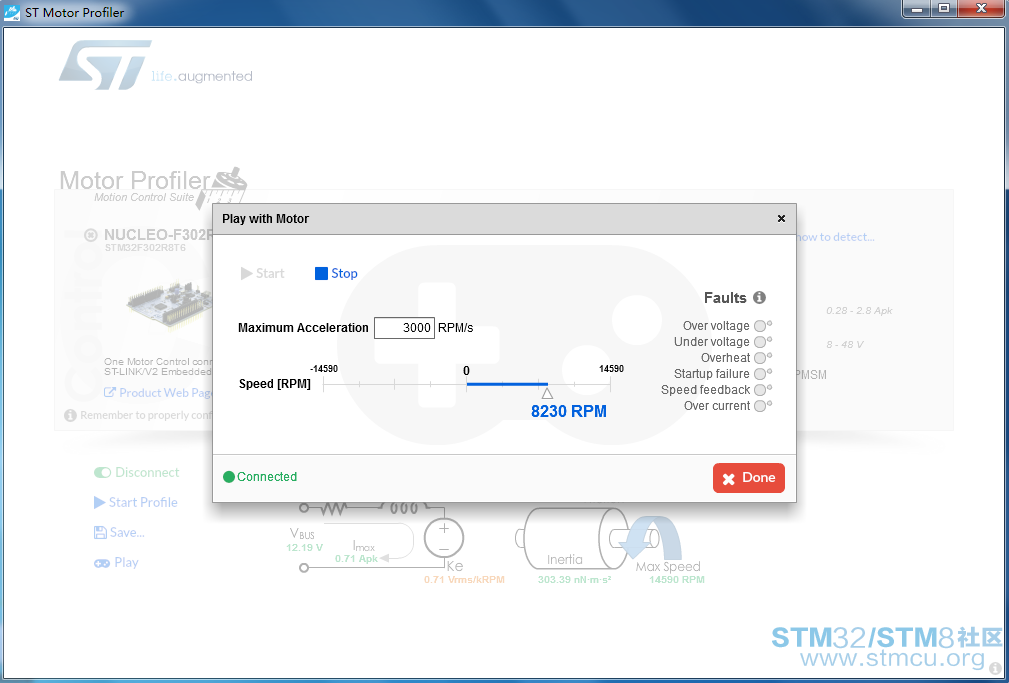Click the 0.71 Apk Imax value

356,559
